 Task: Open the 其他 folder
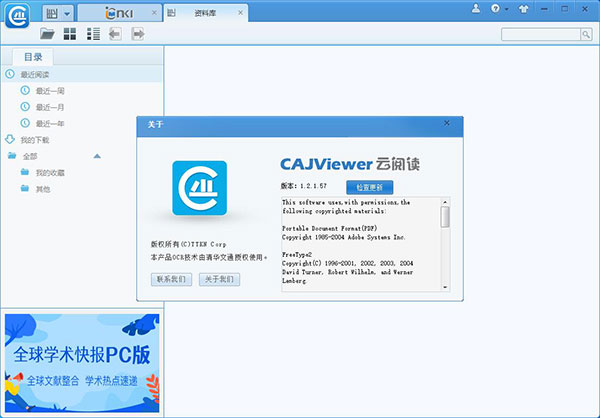(x=43, y=189)
